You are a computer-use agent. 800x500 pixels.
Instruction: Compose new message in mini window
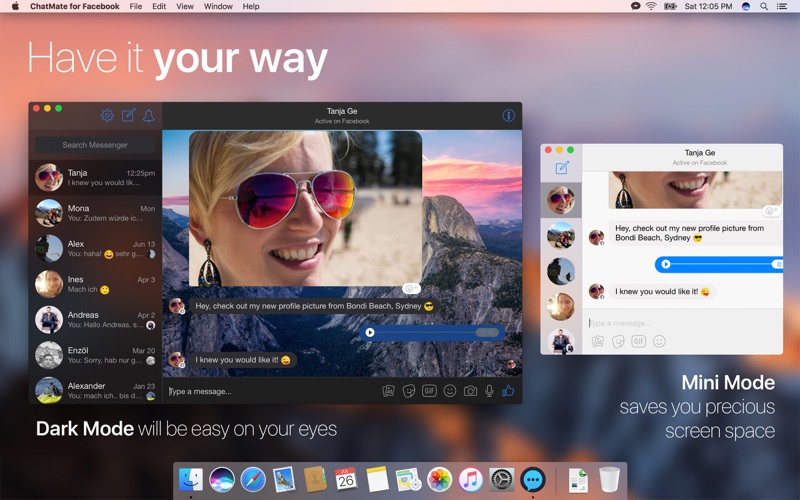[x=562, y=167]
